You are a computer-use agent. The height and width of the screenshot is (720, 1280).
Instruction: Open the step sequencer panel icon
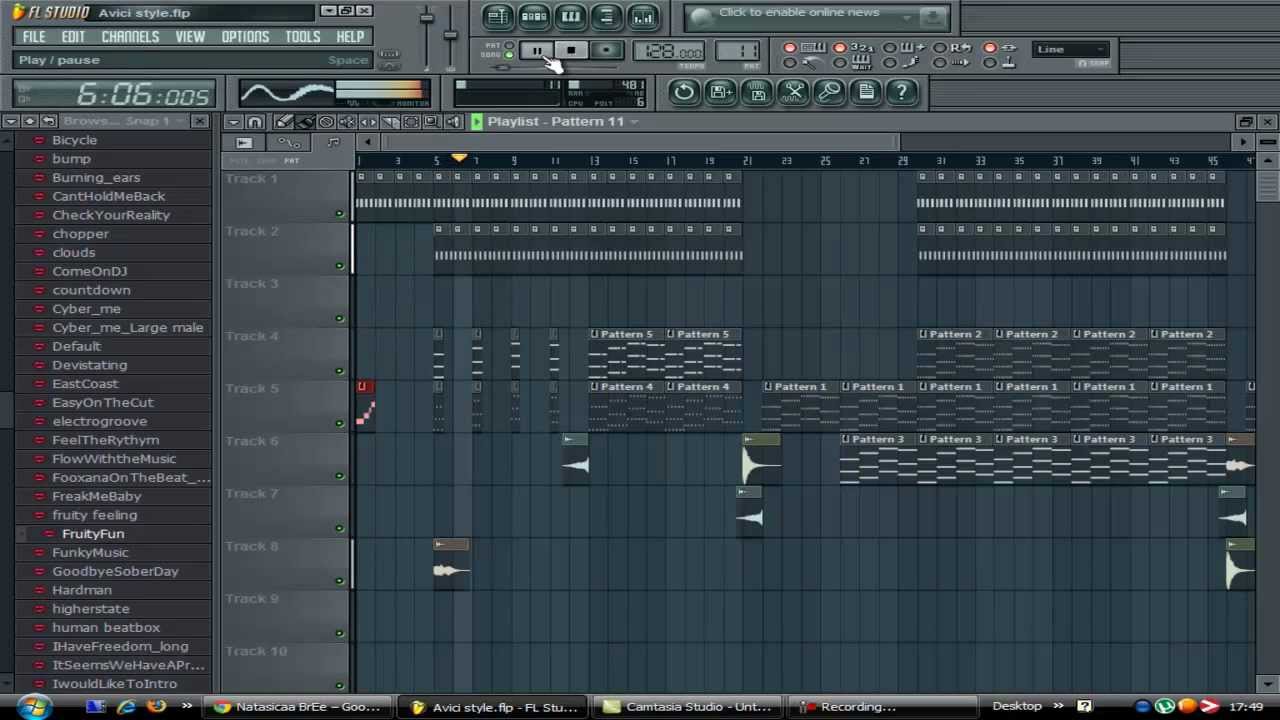point(533,16)
